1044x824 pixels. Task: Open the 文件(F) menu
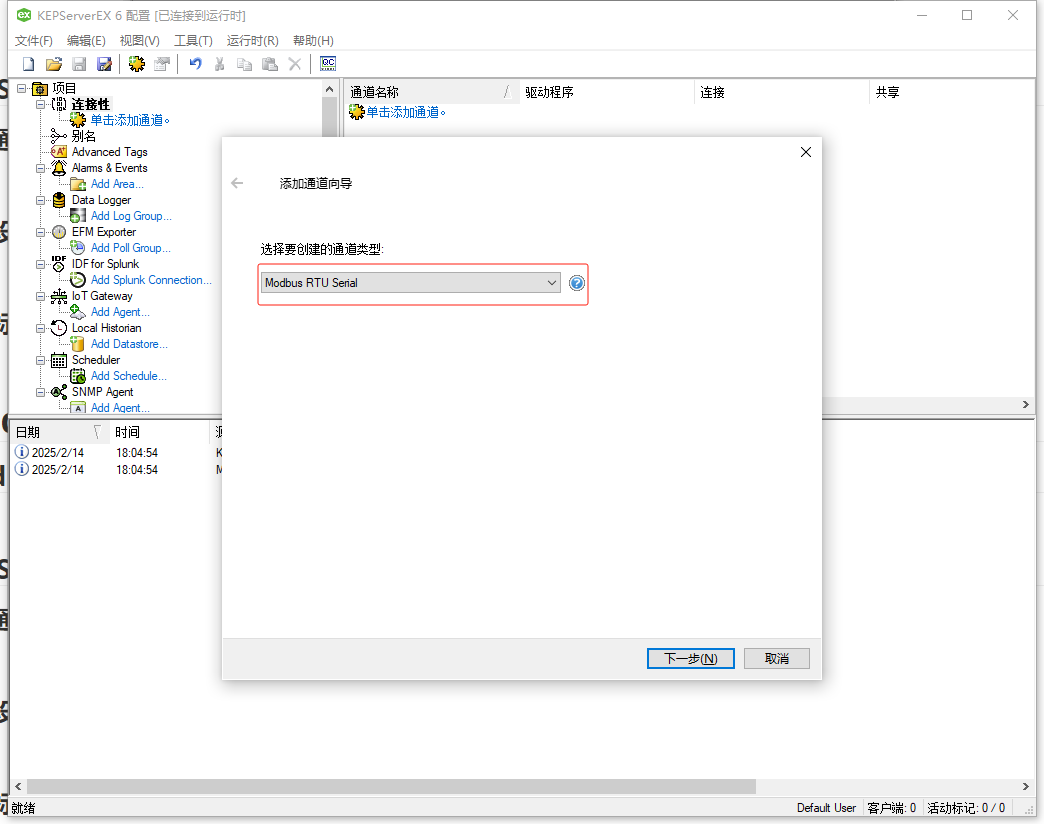[x=34, y=41]
